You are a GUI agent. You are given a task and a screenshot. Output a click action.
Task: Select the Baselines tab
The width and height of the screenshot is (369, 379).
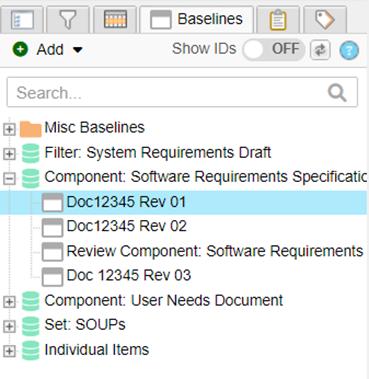click(197, 19)
